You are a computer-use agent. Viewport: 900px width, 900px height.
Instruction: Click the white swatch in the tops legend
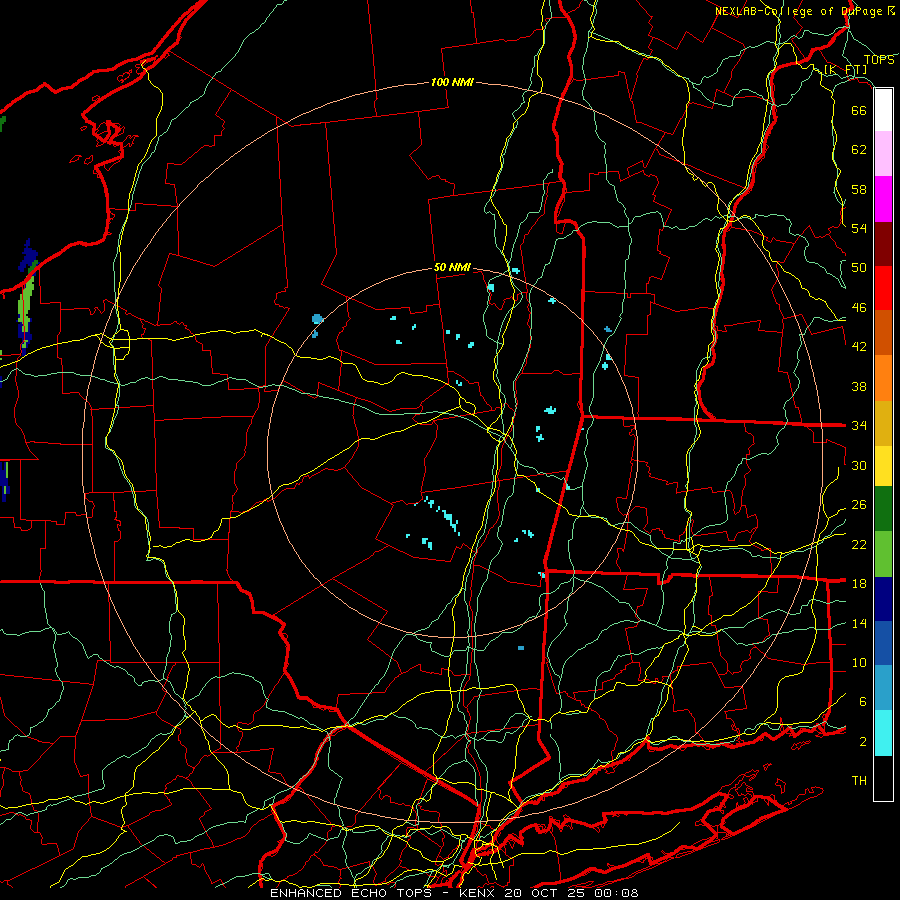pyautogui.click(x=883, y=110)
